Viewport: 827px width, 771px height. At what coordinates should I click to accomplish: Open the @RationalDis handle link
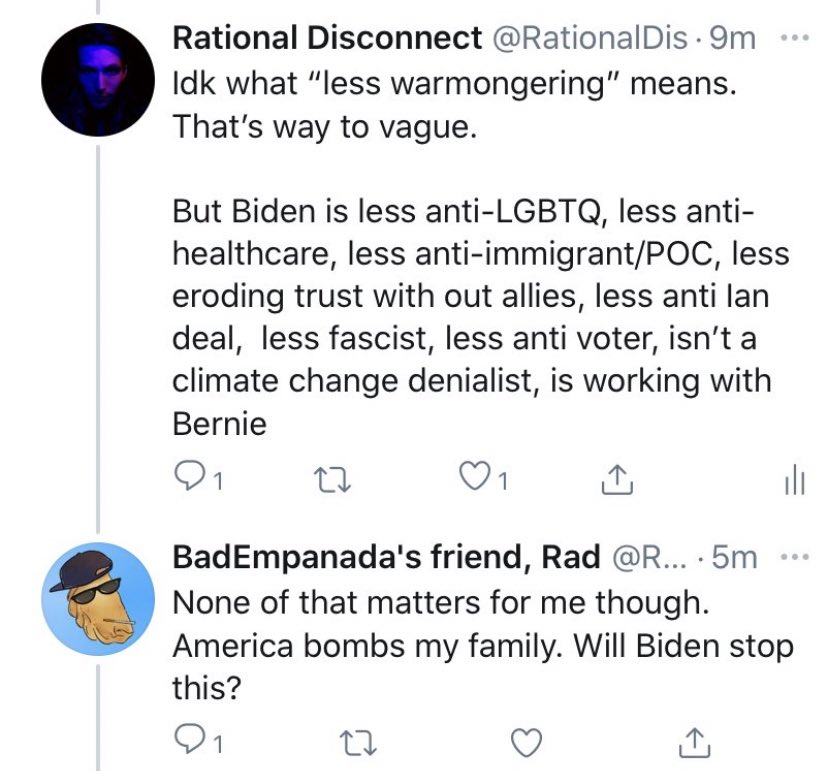point(591,39)
